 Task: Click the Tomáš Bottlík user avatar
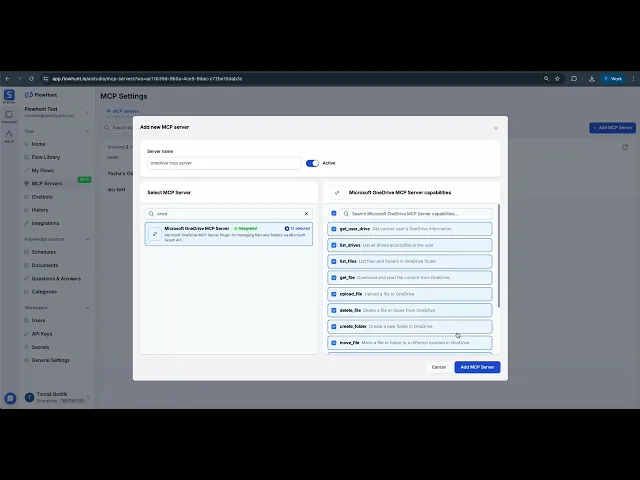click(x=29, y=397)
